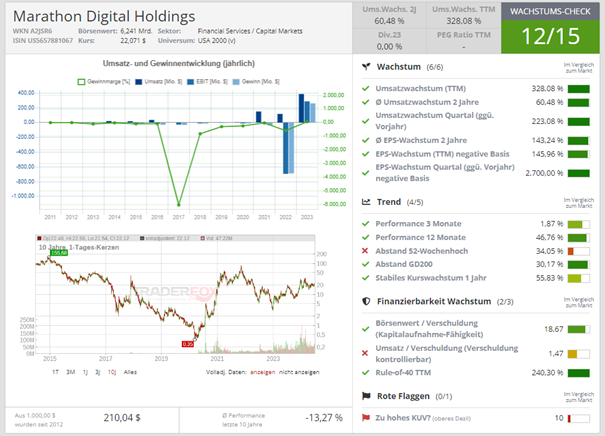This screenshot has width=605, height=436.
Task: Click checkmark next to Ø EPS-Wachstum 2 Jahre
Action: pyautogui.click(x=365, y=140)
